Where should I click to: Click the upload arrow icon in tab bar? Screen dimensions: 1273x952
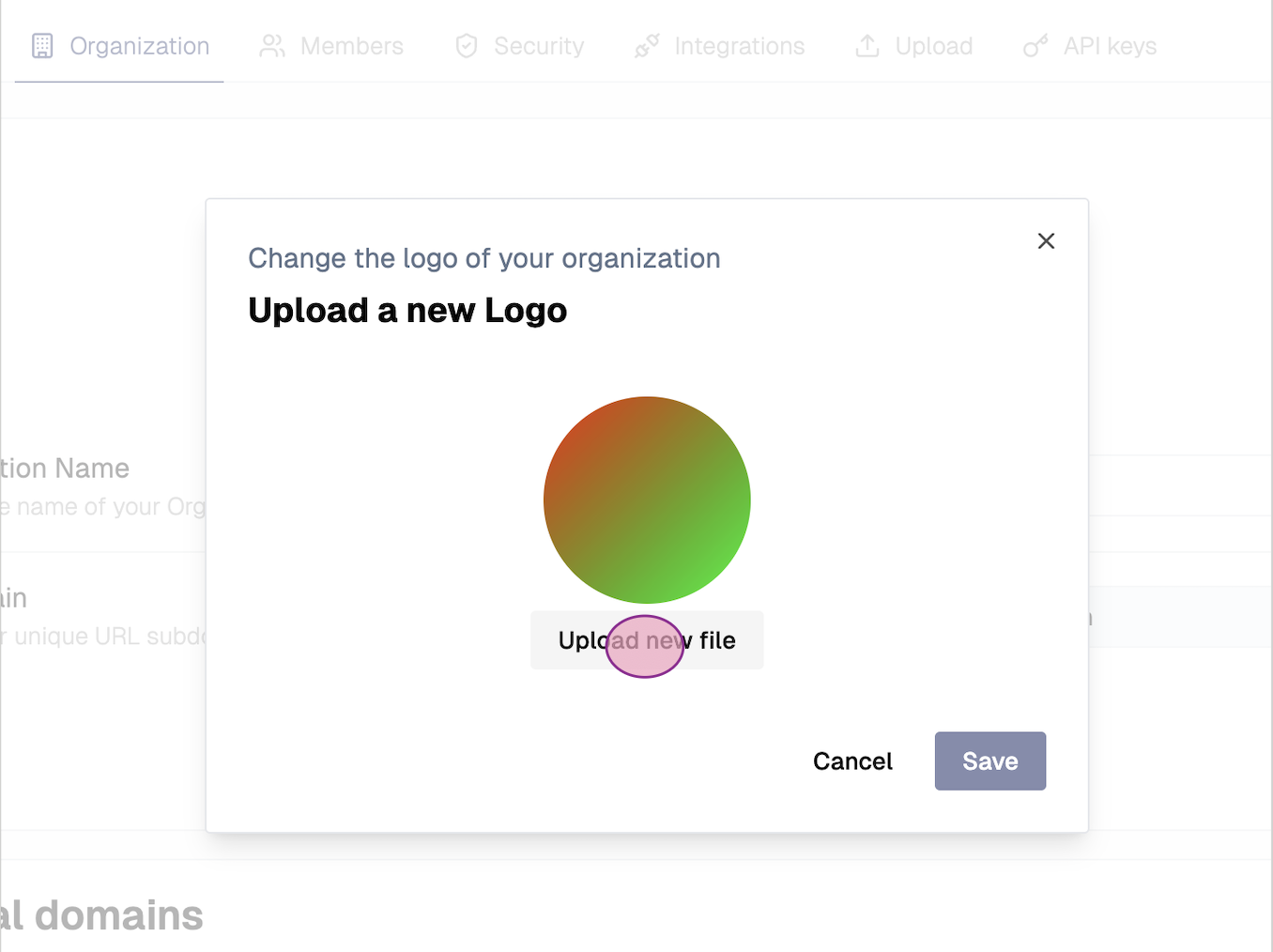pos(867,46)
